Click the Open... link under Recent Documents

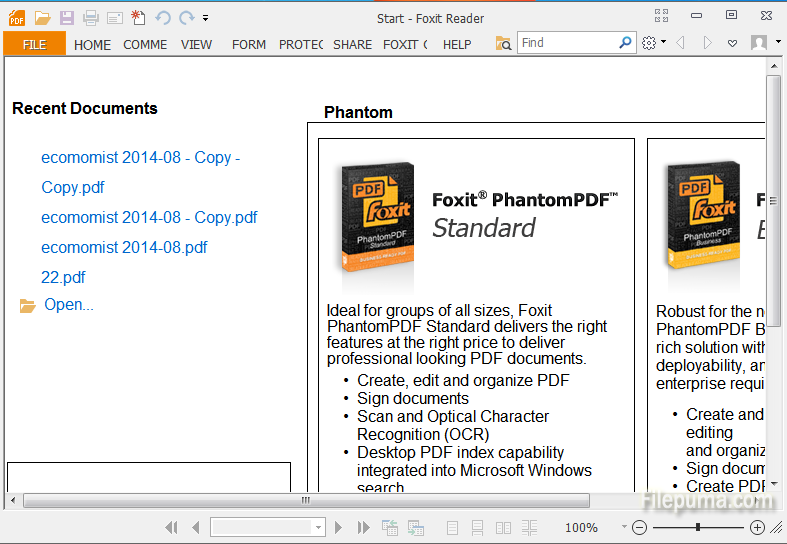[69, 305]
